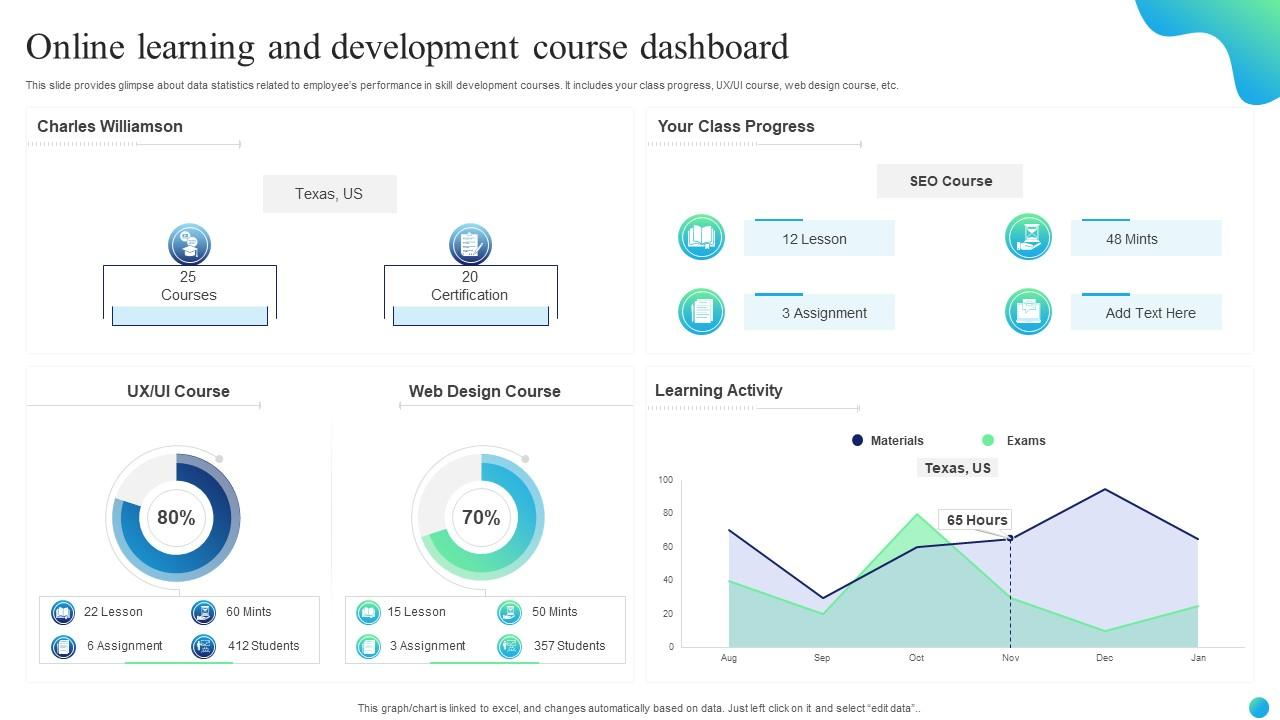
Task: Click the Sep axis label
Action: 822,658
